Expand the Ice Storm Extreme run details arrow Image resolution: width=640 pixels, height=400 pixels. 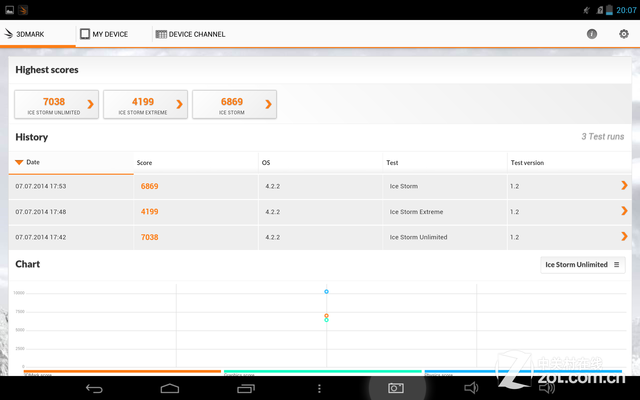624,211
